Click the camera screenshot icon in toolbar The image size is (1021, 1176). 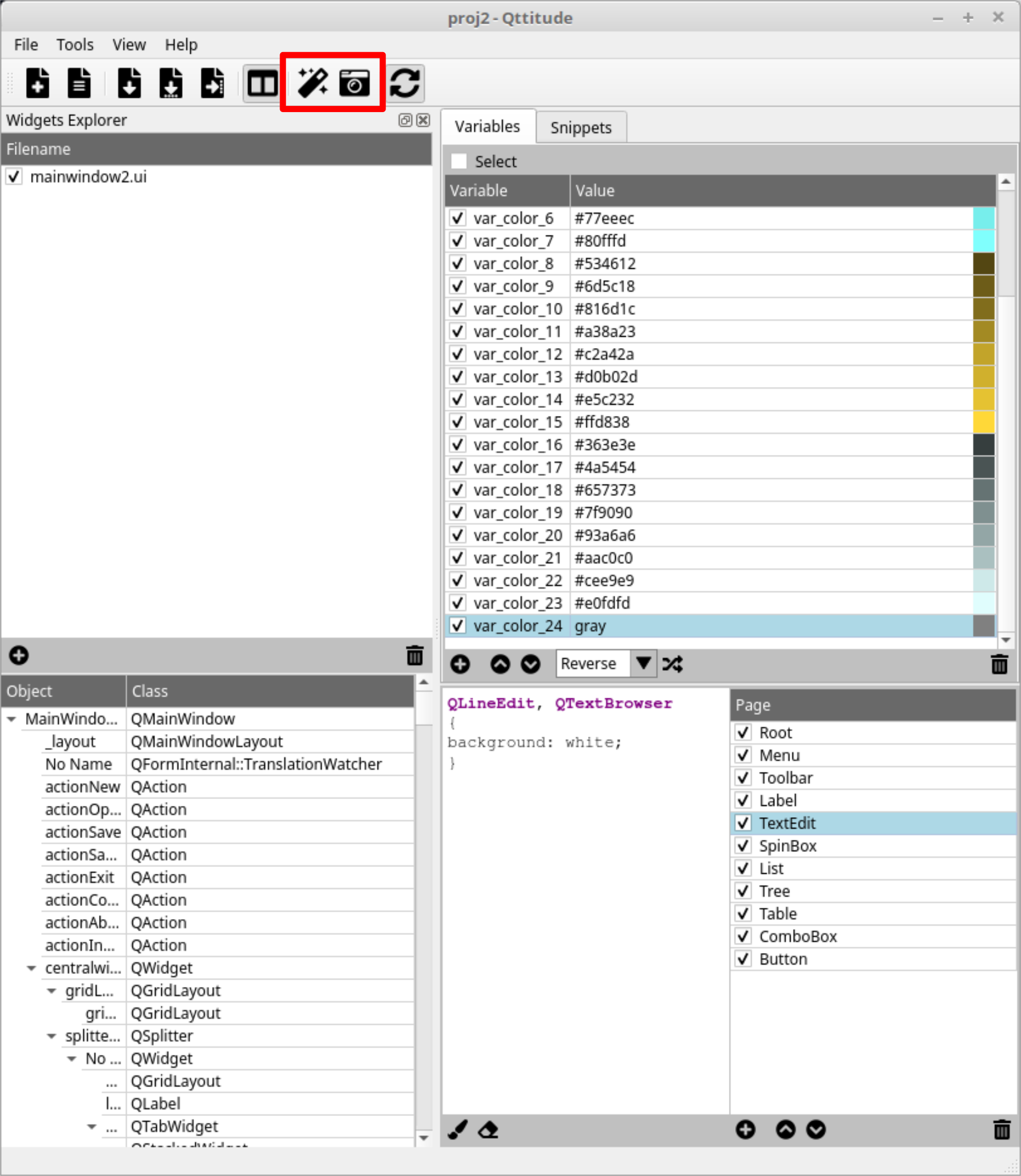pyautogui.click(x=354, y=83)
